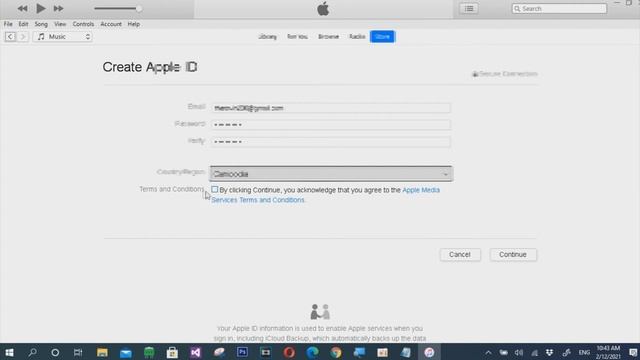Open the notification center icon
640x360 pixels.
click(x=633, y=353)
